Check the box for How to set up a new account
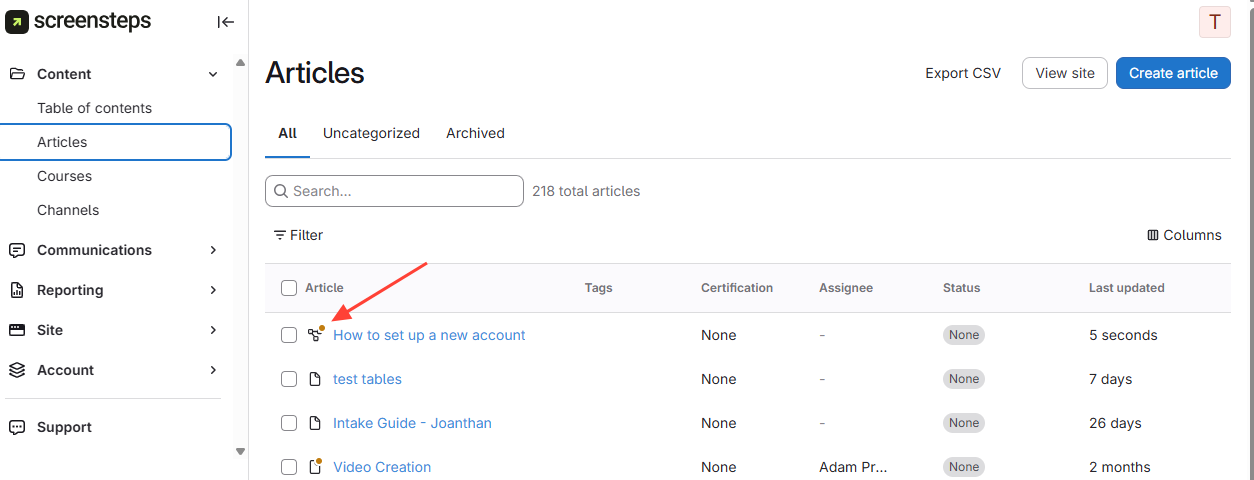This screenshot has width=1254, height=480. pyautogui.click(x=289, y=335)
